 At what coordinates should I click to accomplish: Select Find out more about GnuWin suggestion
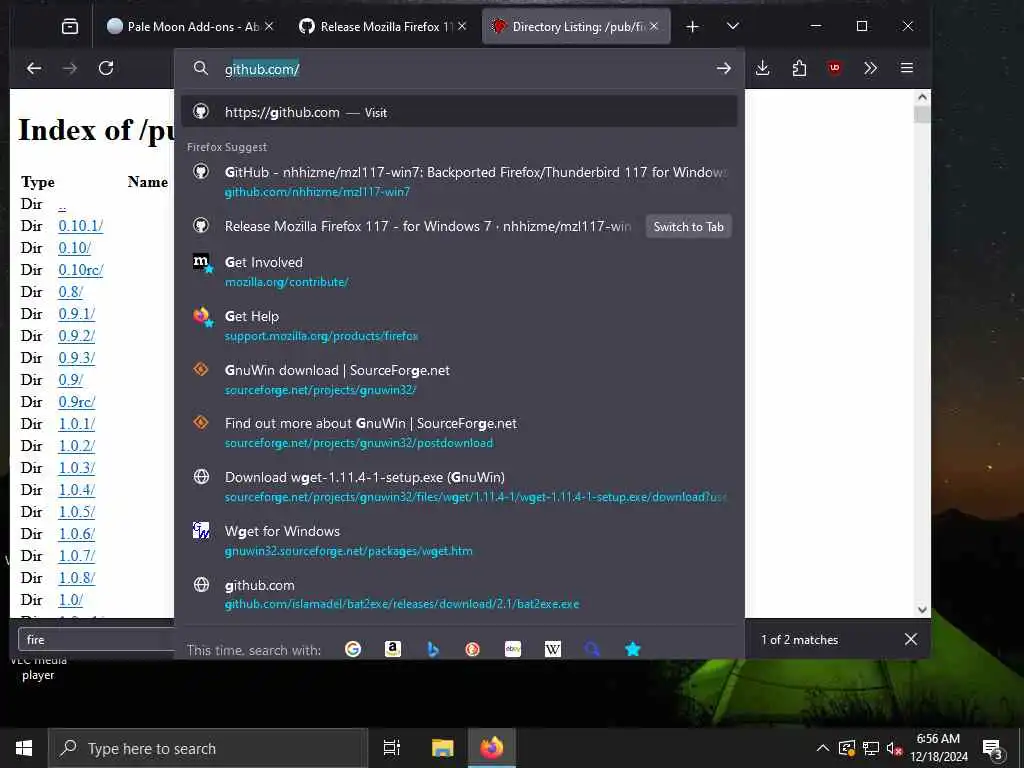pyautogui.click(x=459, y=433)
